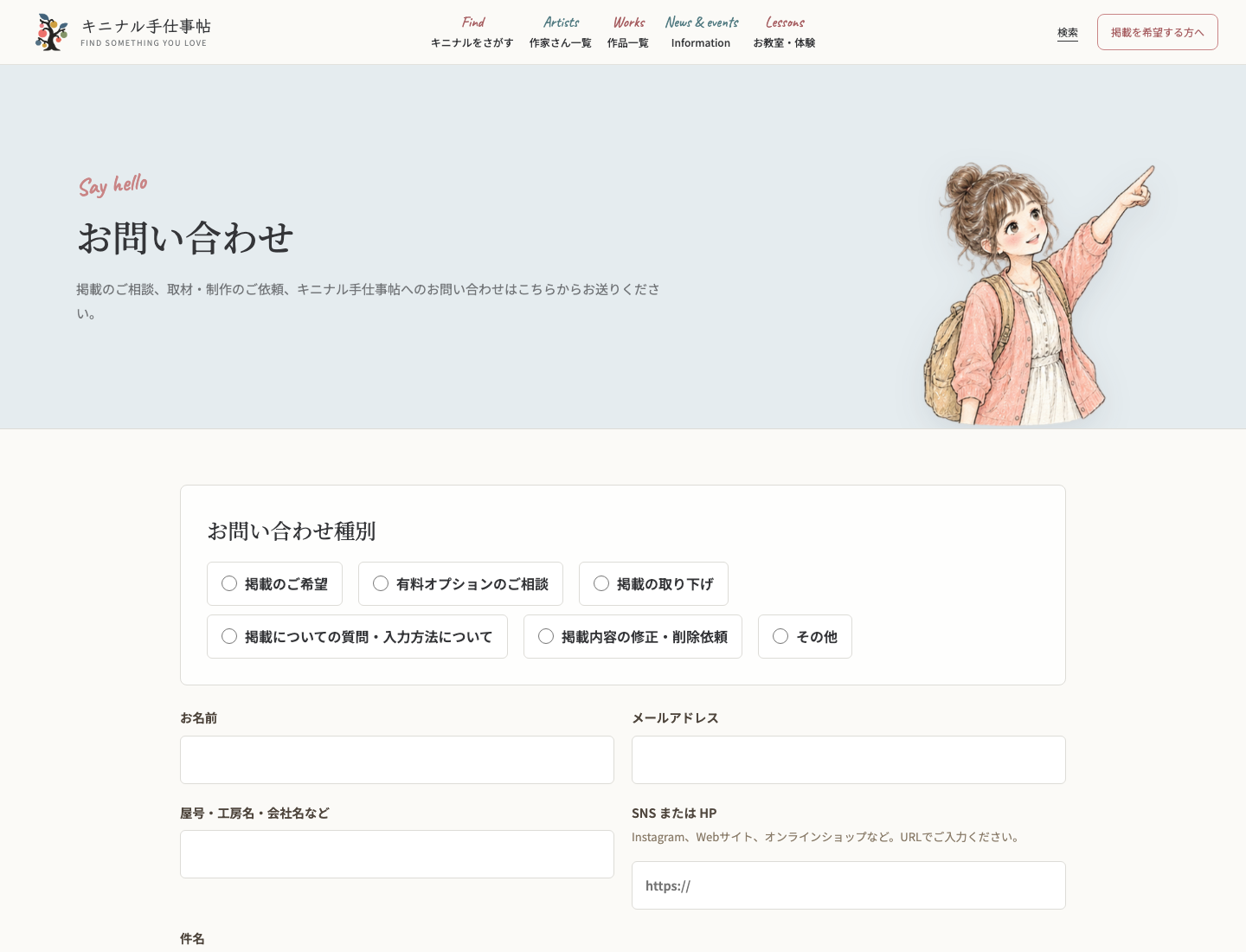
Task: Open the Works 作品一覧 menu item
Action: [x=628, y=32]
